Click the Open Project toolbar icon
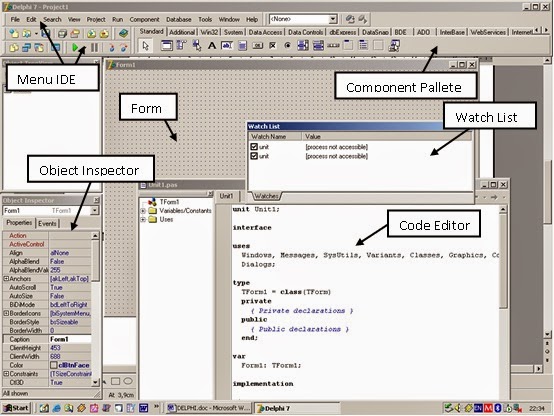 pyautogui.click(x=75, y=34)
